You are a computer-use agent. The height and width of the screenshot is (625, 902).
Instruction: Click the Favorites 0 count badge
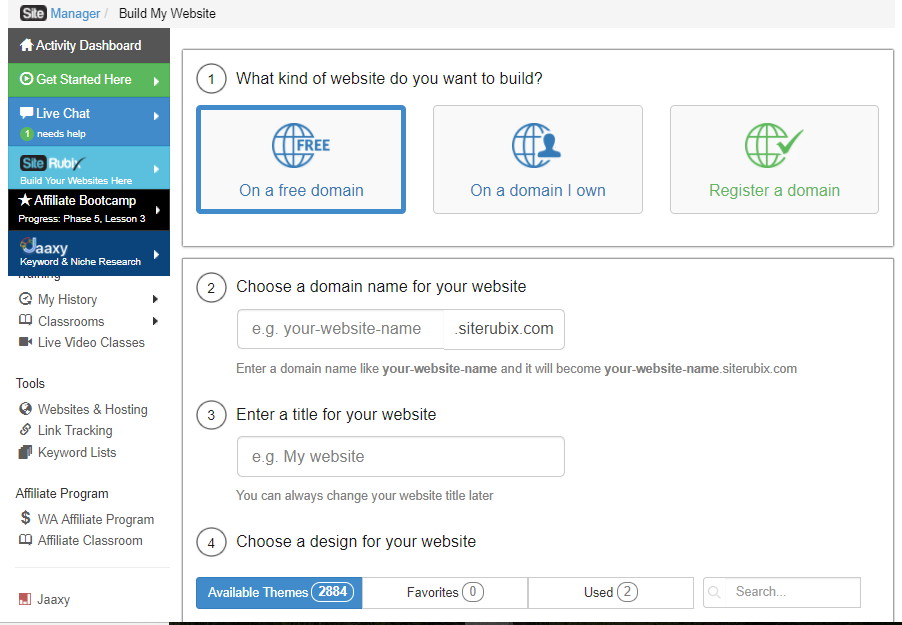(473, 592)
